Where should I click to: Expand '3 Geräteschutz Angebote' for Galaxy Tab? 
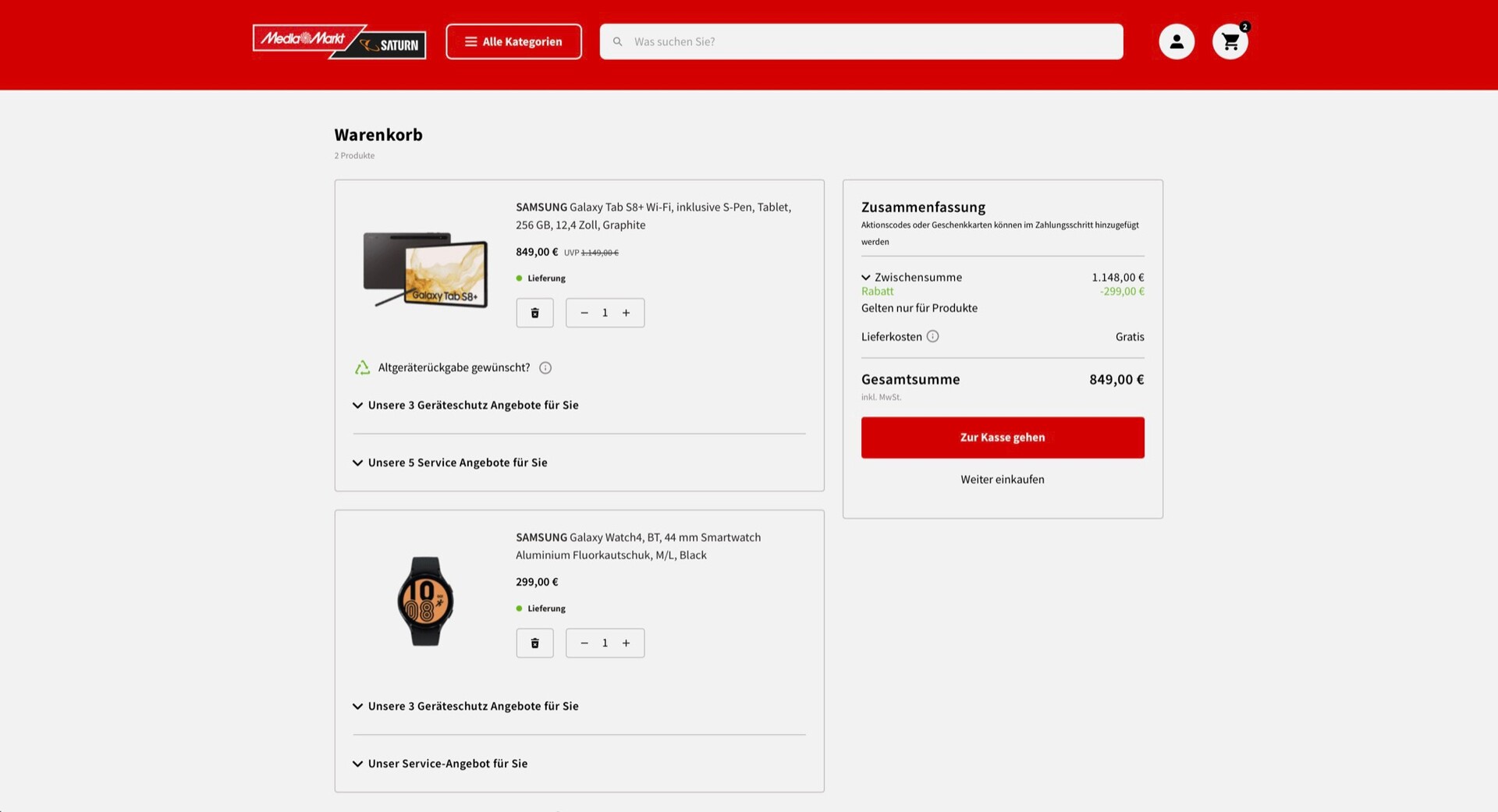[x=466, y=405]
